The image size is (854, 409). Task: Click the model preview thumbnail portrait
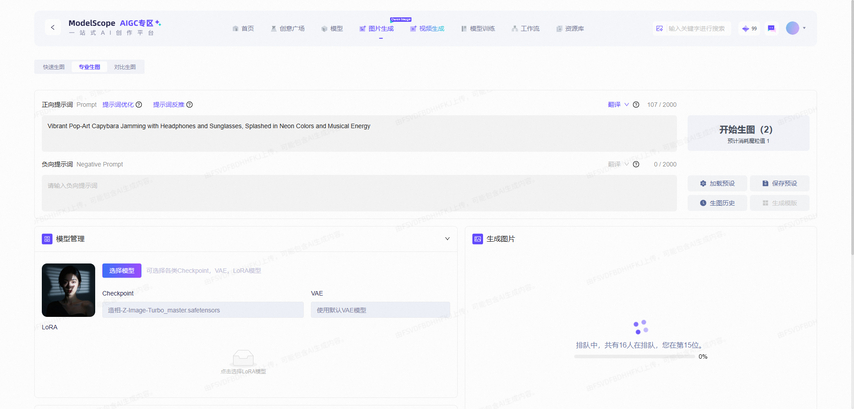click(69, 290)
